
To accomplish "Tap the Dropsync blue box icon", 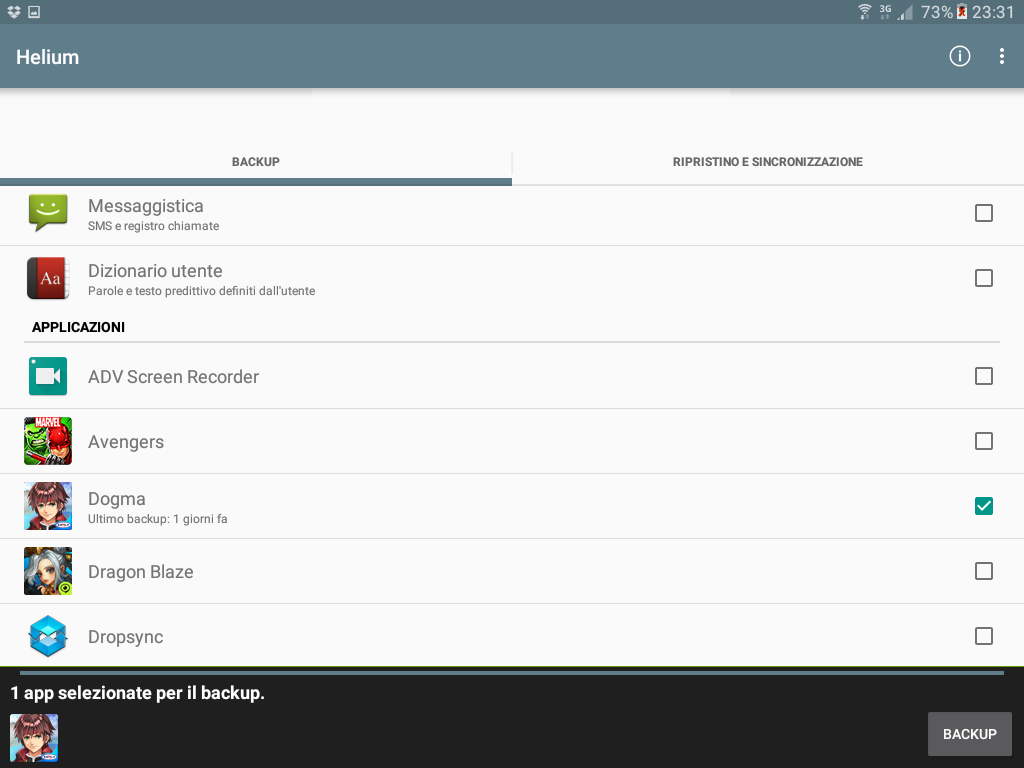I will (x=48, y=636).
